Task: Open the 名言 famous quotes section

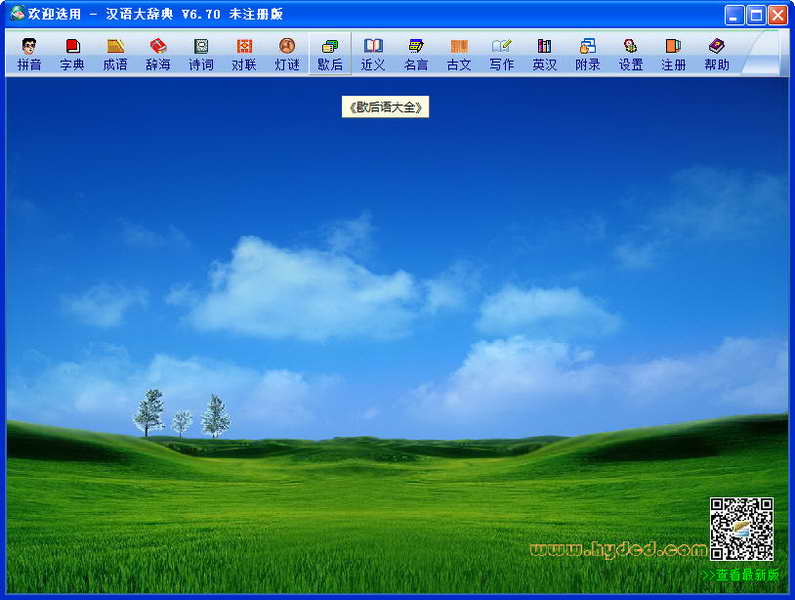Action: coord(416,54)
